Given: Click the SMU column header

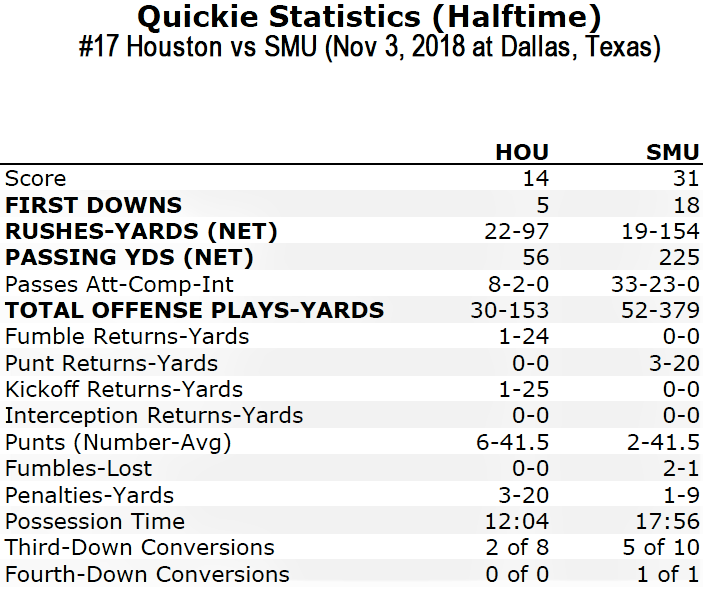Looking at the screenshot, I should tap(673, 152).
